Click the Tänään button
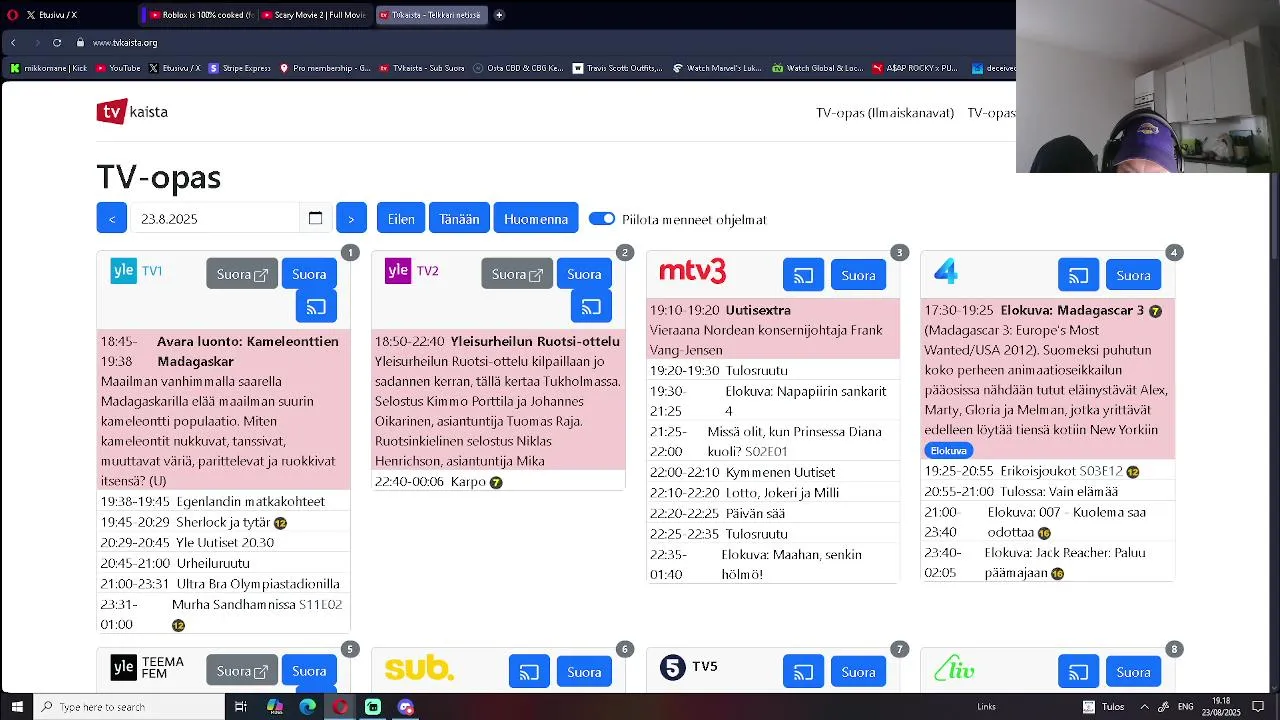Viewport: 1280px width, 720px height. click(460, 218)
